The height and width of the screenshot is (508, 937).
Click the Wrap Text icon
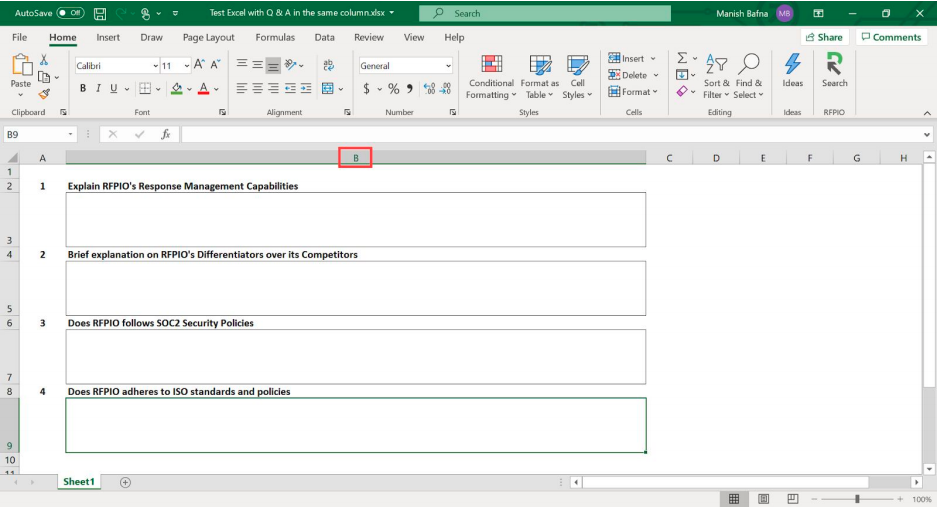[x=328, y=65]
